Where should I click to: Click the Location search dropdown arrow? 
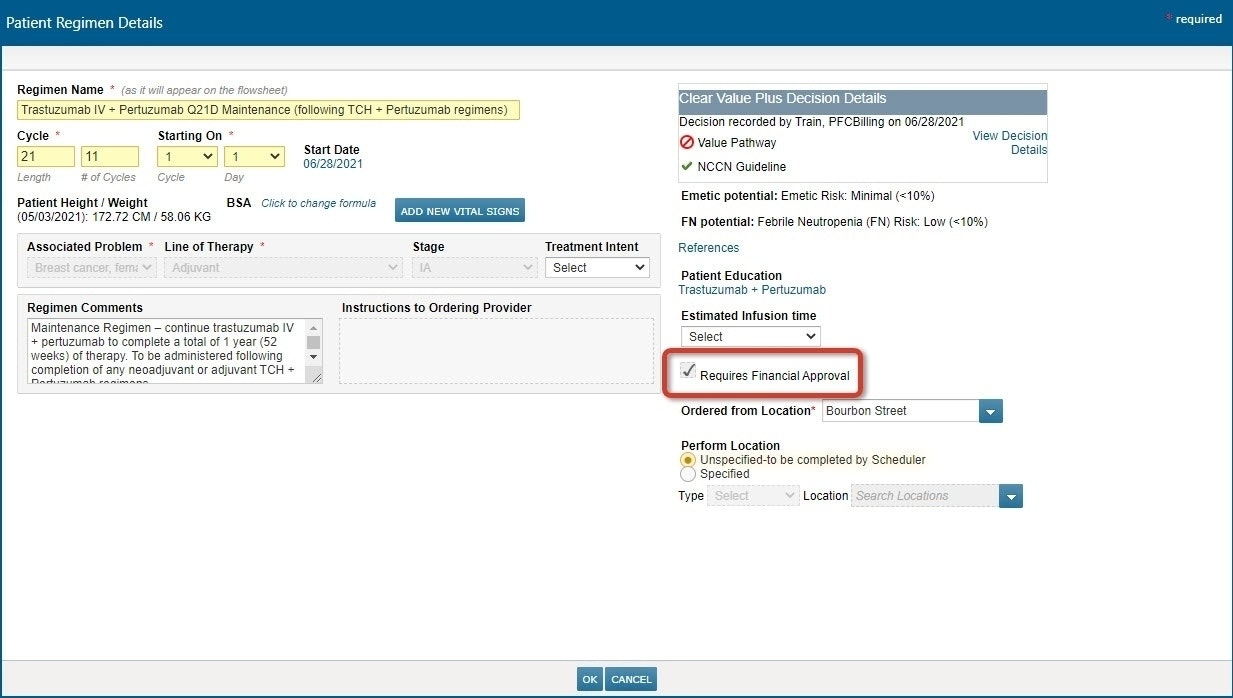click(x=1010, y=495)
